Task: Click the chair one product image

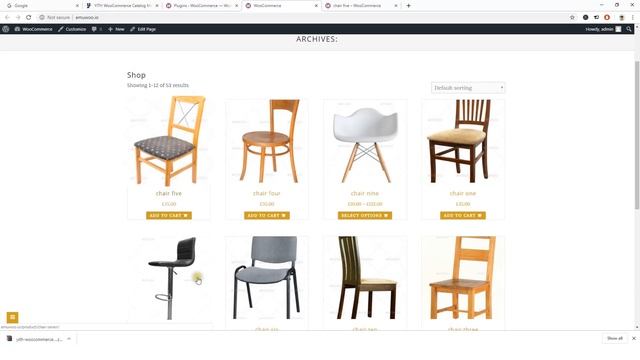Action: [462, 141]
